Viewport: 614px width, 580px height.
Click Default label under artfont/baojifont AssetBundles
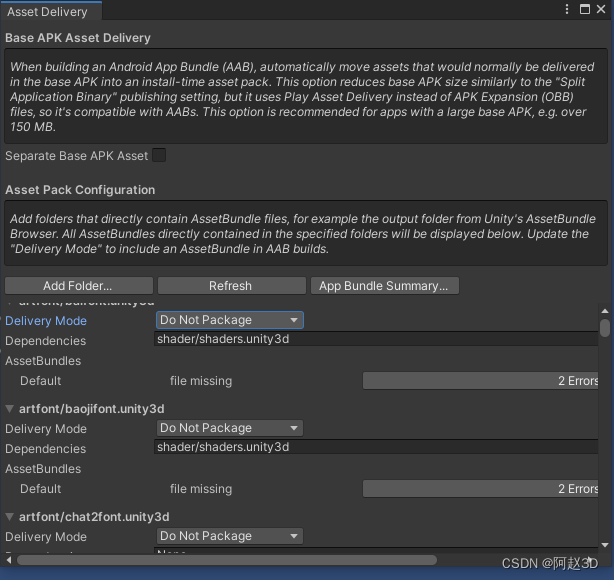[x=40, y=489]
